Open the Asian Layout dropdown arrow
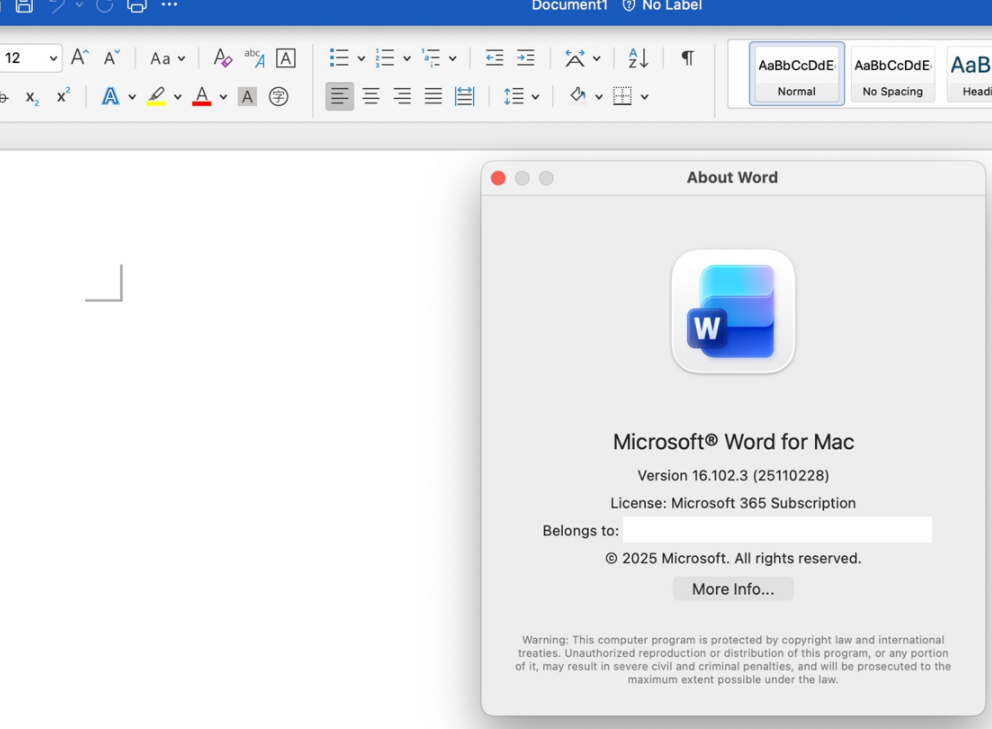 (597, 59)
